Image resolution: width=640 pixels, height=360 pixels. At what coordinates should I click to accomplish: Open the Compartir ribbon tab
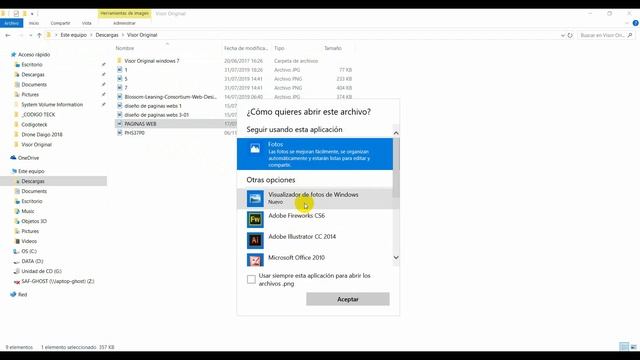point(60,23)
